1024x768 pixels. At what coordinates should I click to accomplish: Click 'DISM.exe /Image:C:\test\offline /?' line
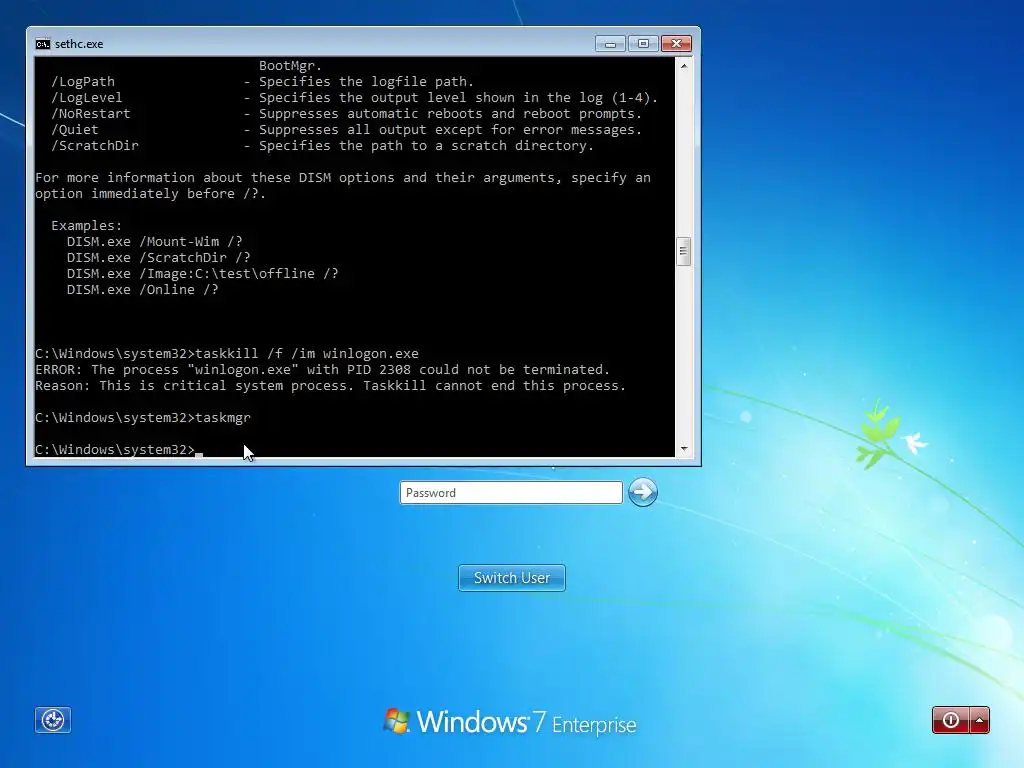(202, 274)
